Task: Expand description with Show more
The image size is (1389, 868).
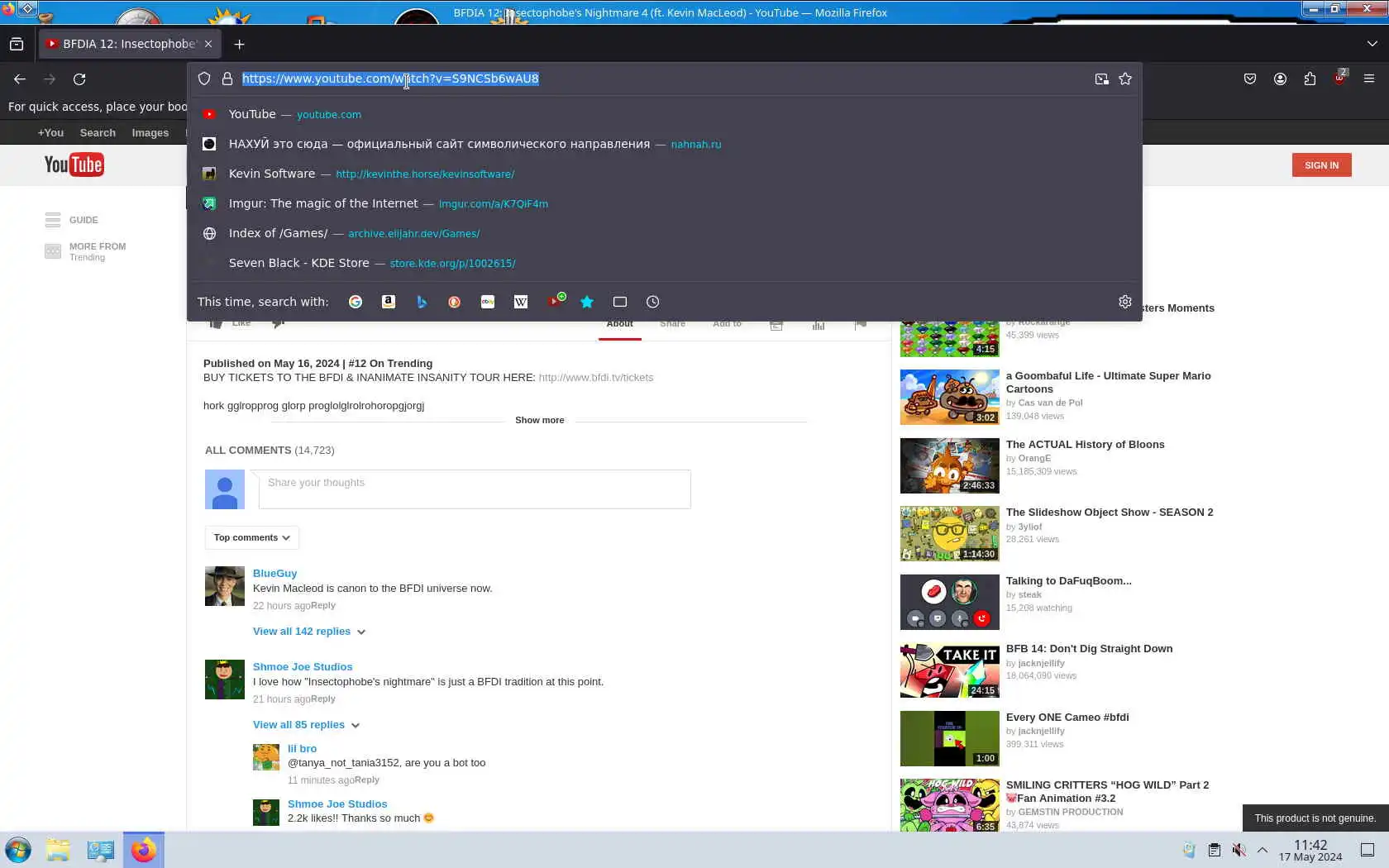Action: click(540, 420)
